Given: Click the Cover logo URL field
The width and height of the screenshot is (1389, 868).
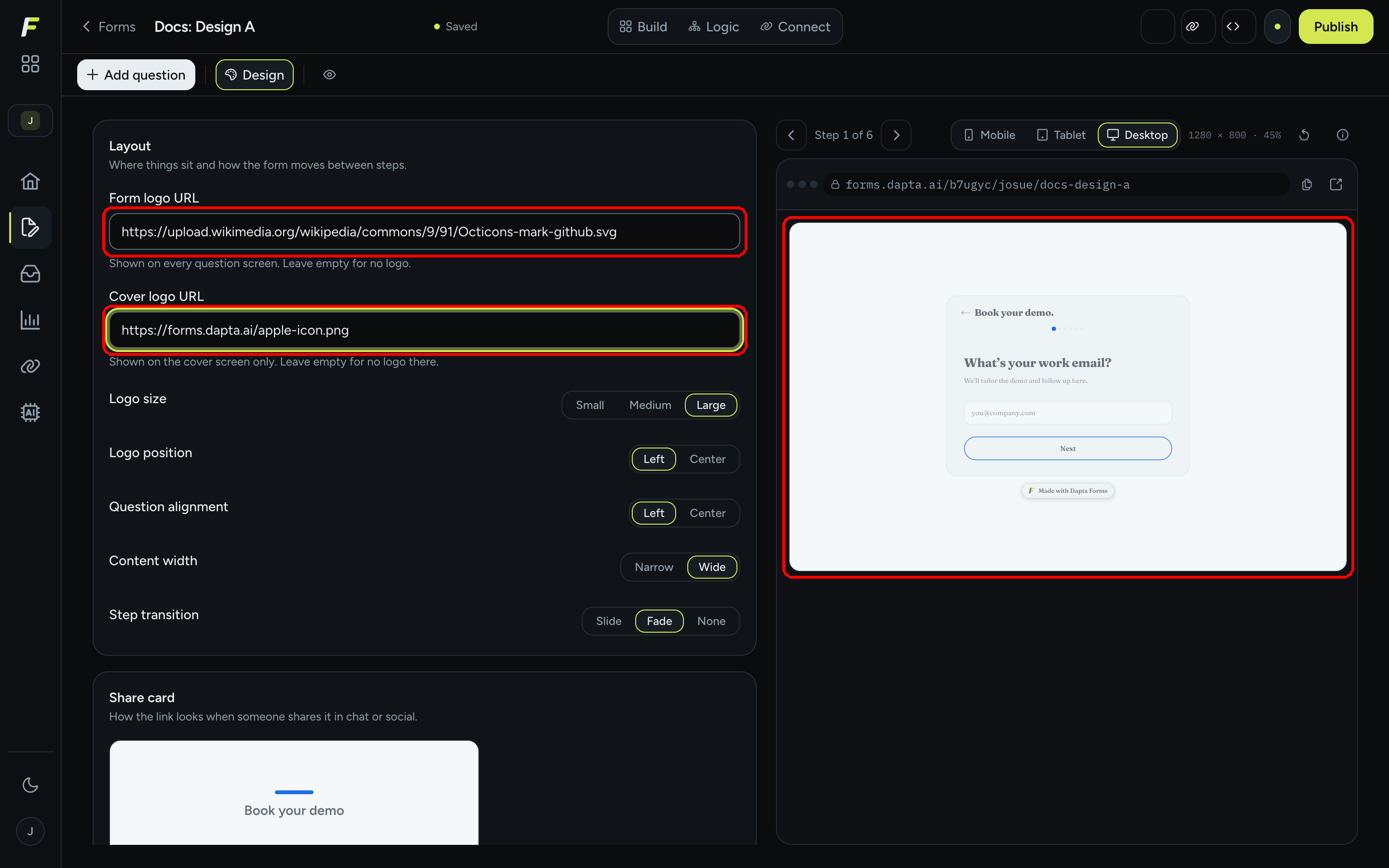Looking at the screenshot, I should pyautogui.click(x=424, y=330).
